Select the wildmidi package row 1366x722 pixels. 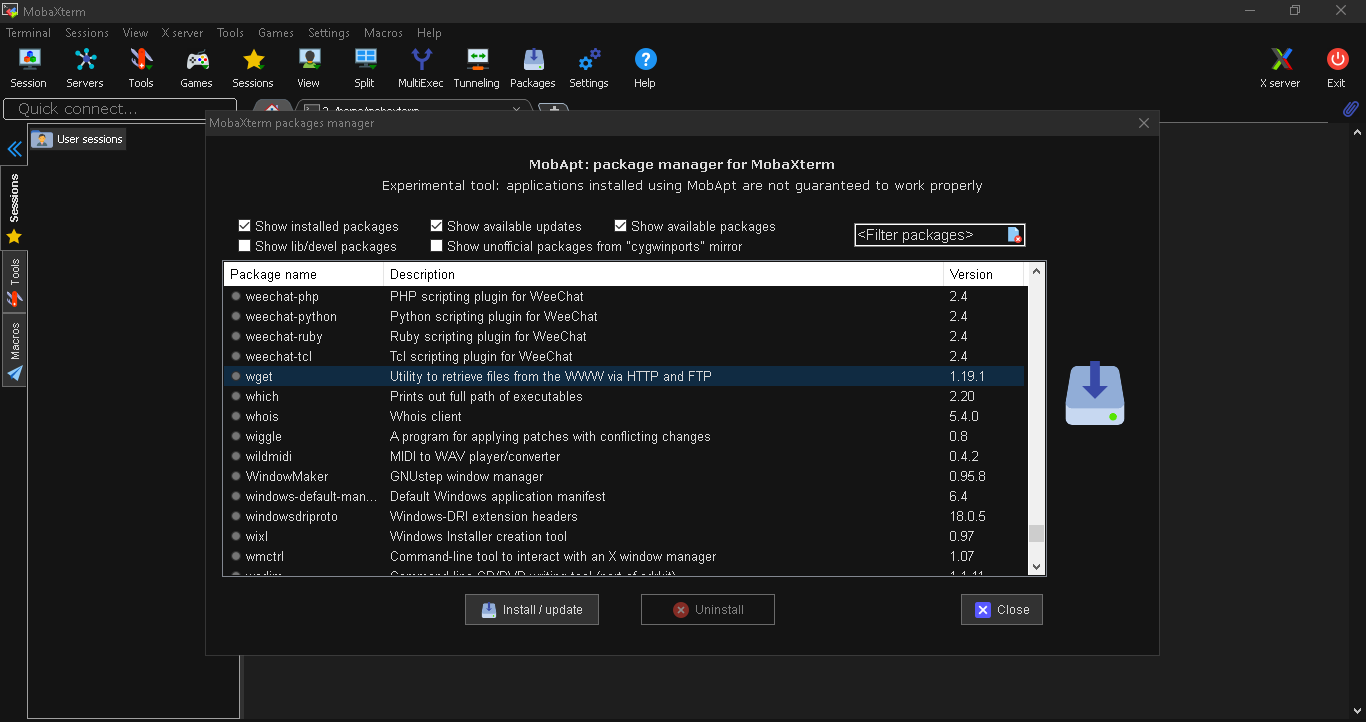(x=625, y=456)
